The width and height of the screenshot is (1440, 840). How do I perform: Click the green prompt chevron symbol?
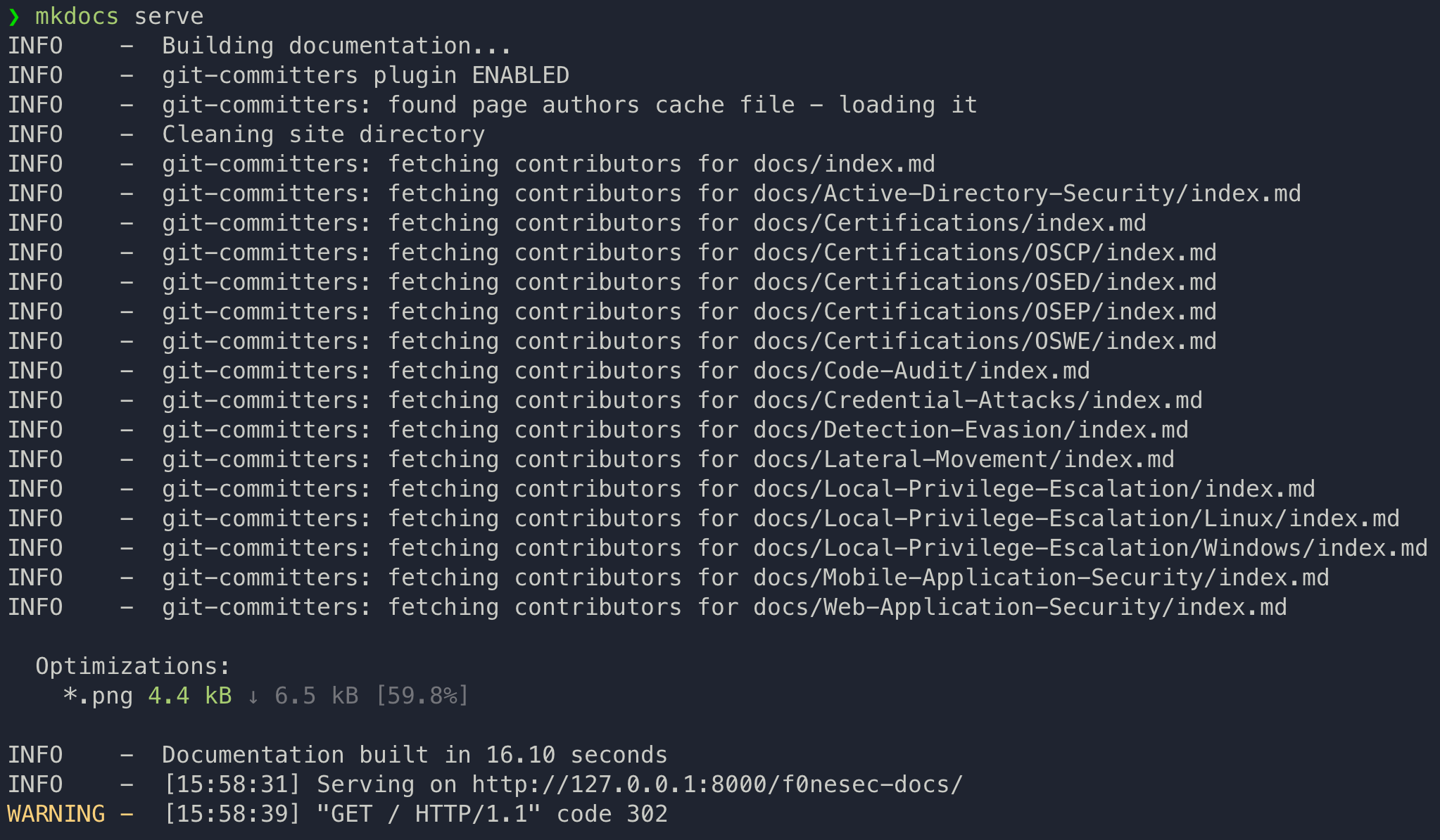point(14,16)
